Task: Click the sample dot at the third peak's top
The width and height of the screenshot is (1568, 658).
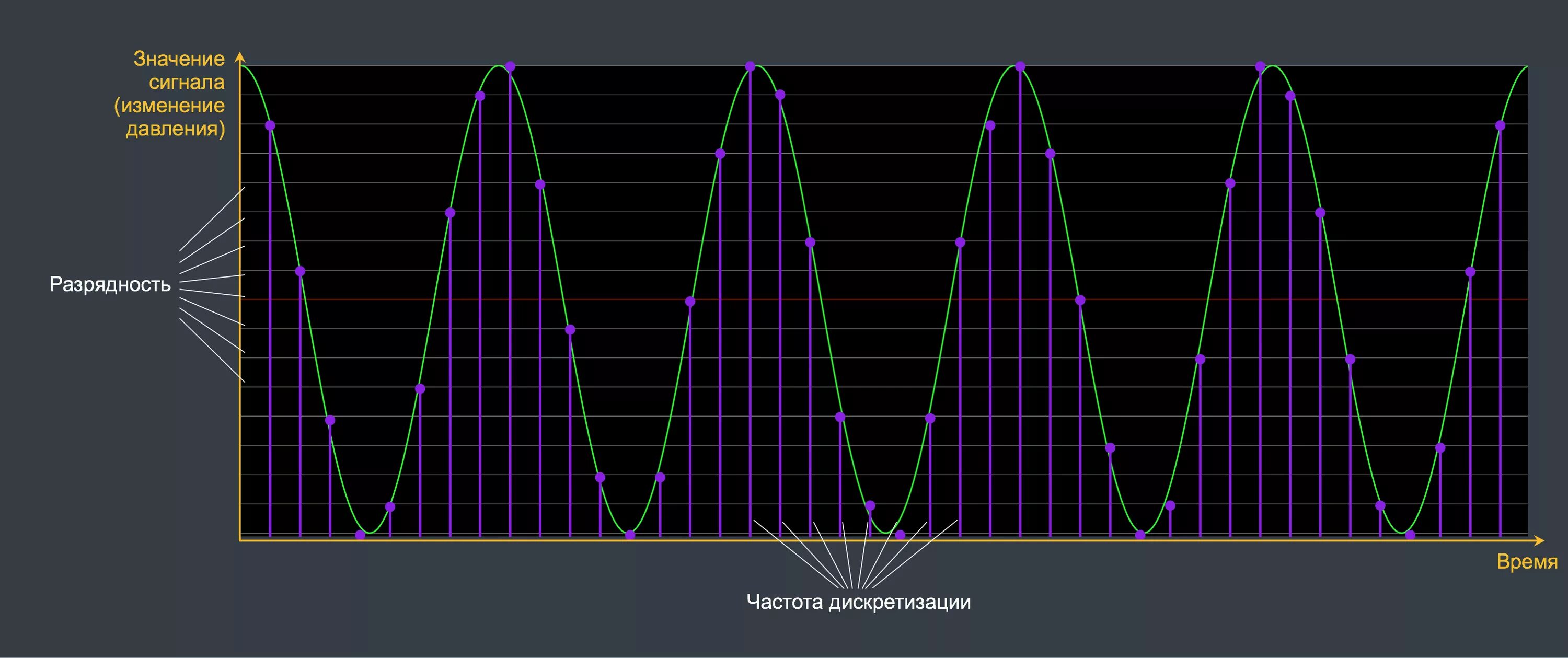Action: point(1020,66)
